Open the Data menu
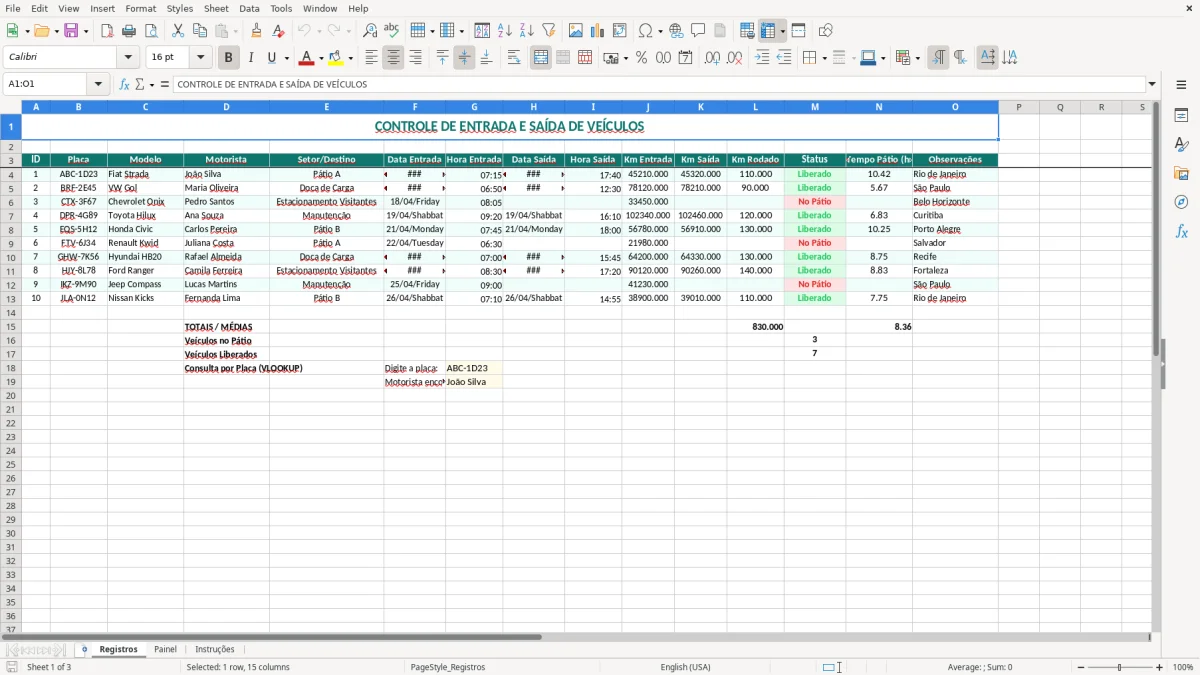This screenshot has width=1200, height=675. pyautogui.click(x=250, y=8)
